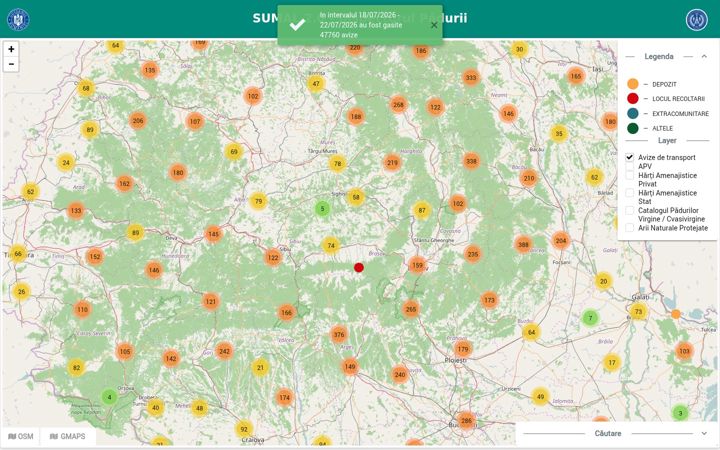
Task: Enable Catalogul Pădurilor Virgine layer
Action: click(x=630, y=210)
